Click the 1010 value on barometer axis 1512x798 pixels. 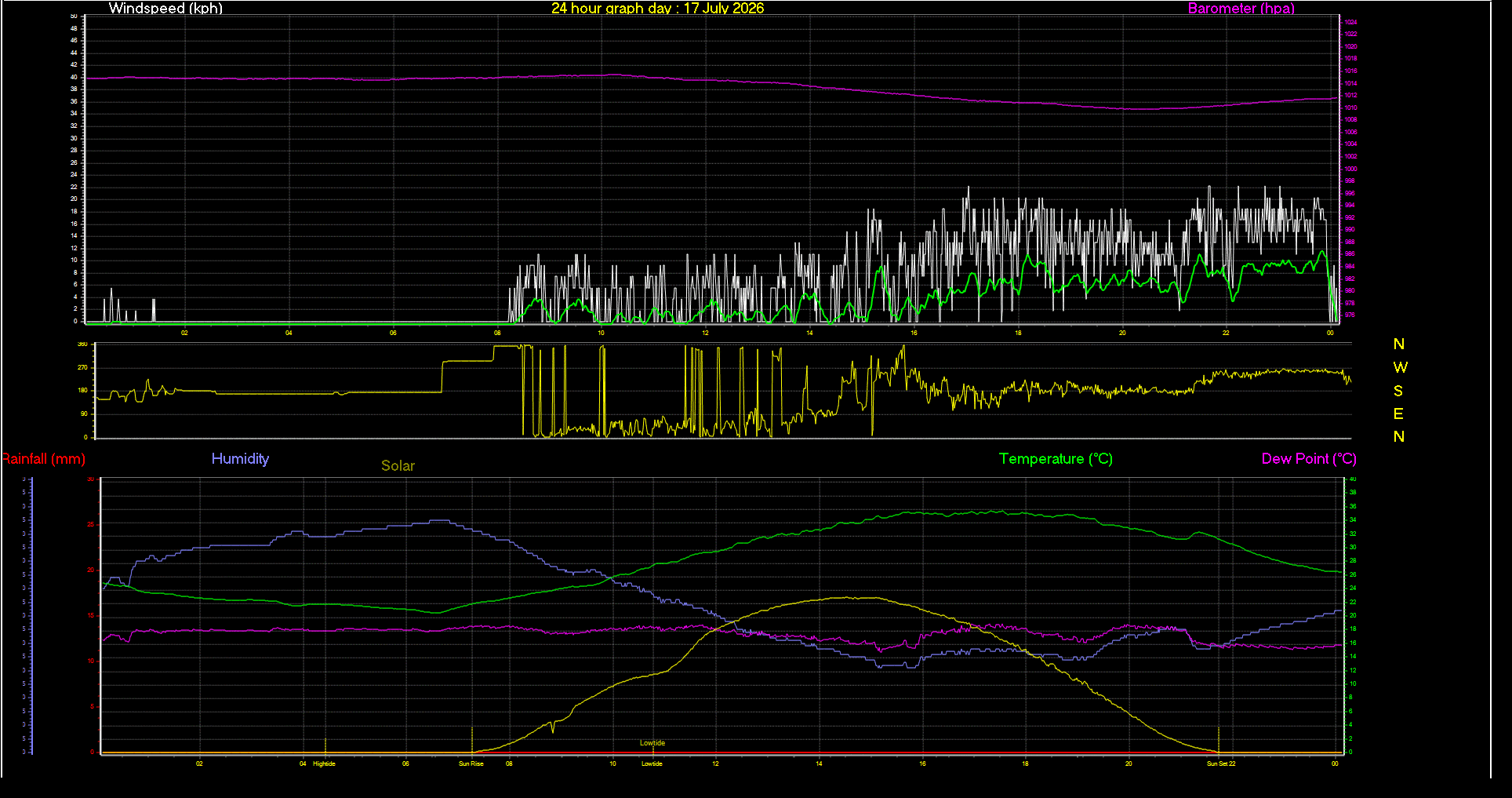(1350, 107)
